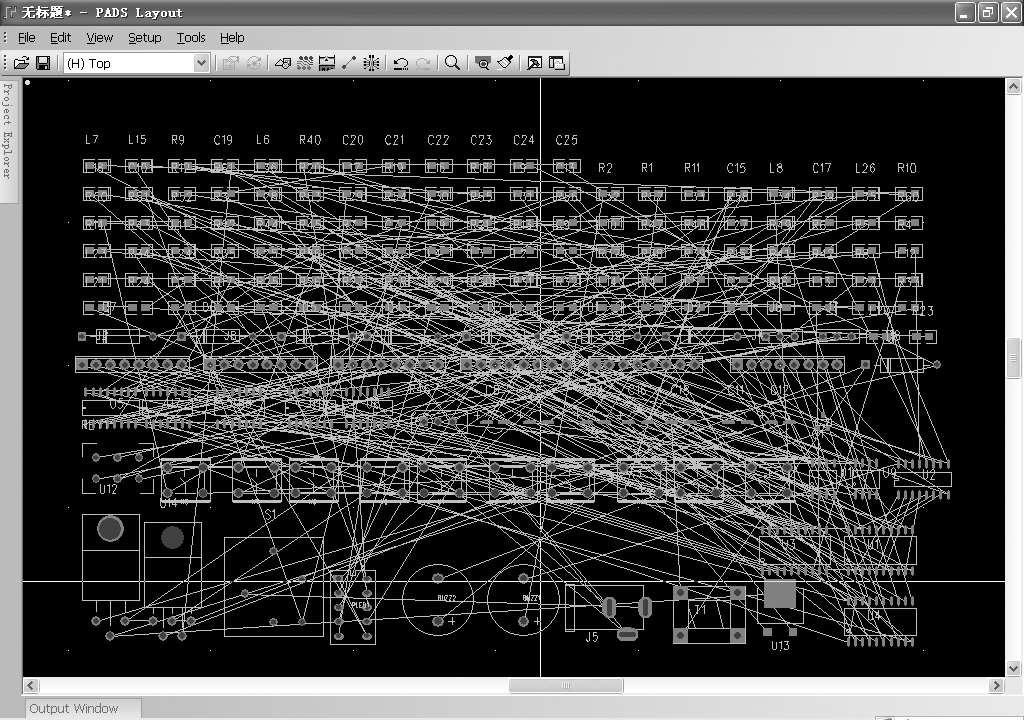Select the U13 component label

(x=780, y=646)
